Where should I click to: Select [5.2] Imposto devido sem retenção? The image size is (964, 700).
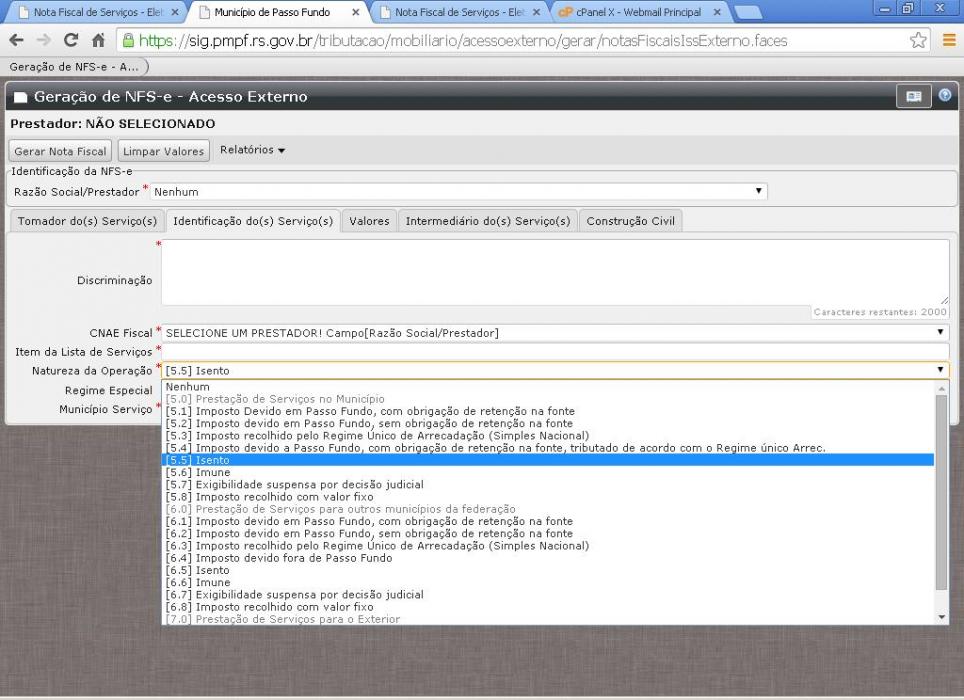point(548,423)
